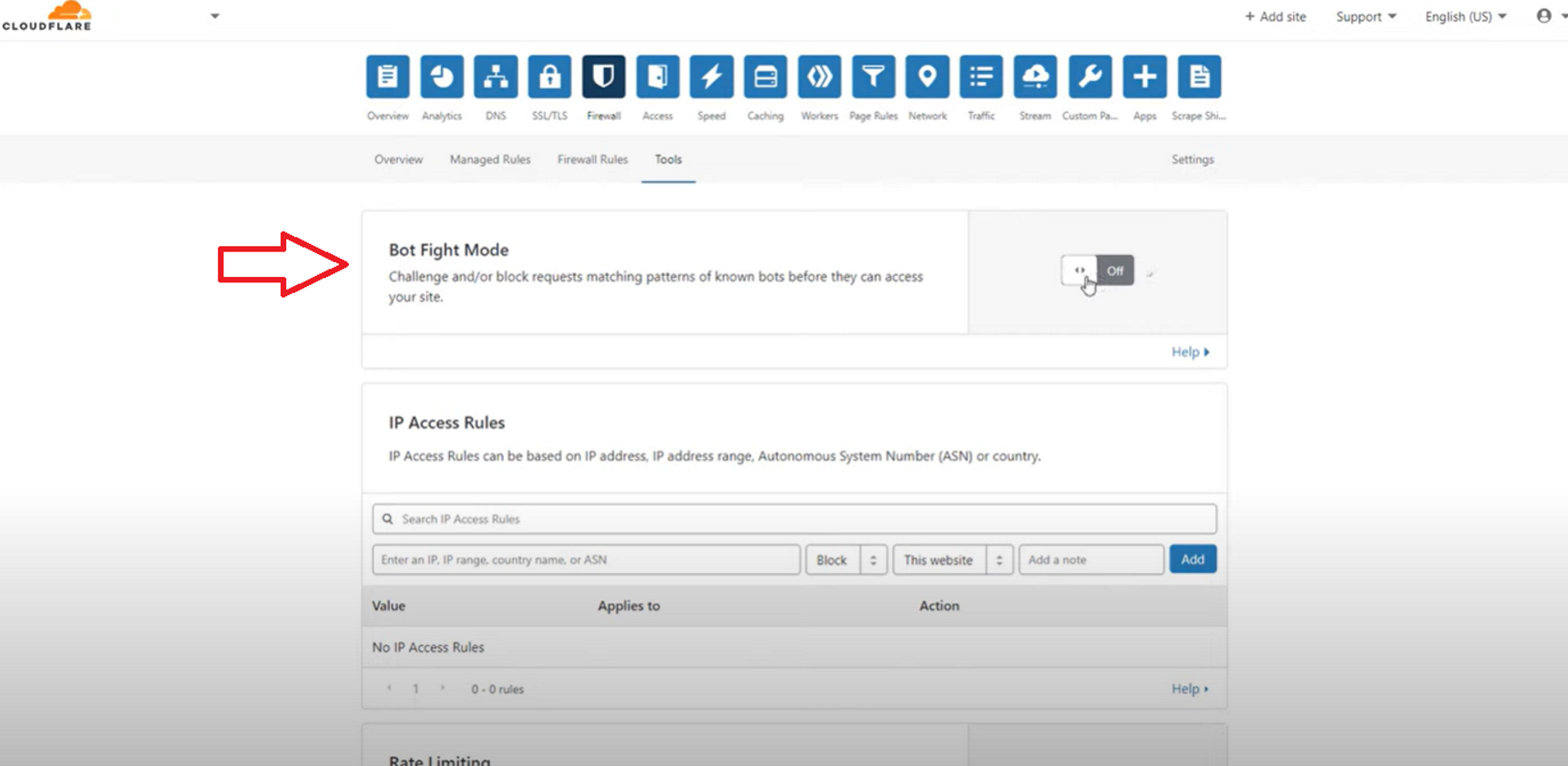This screenshot has height=766, width=1568.
Task: Click the Cloudflare logo
Action: (47, 16)
